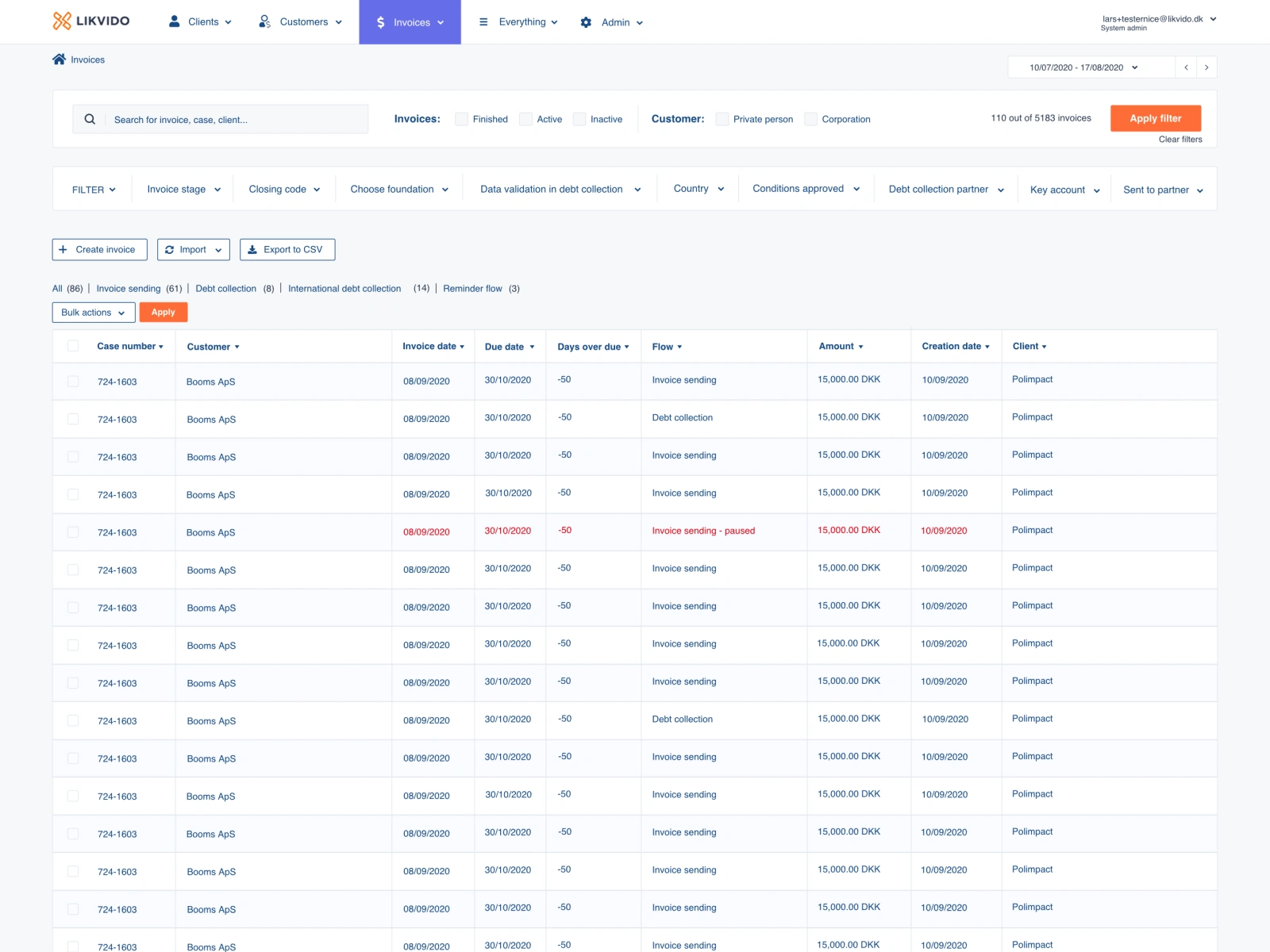The height and width of the screenshot is (952, 1270).
Task: Sort by Flow column arrow
Action: click(679, 347)
